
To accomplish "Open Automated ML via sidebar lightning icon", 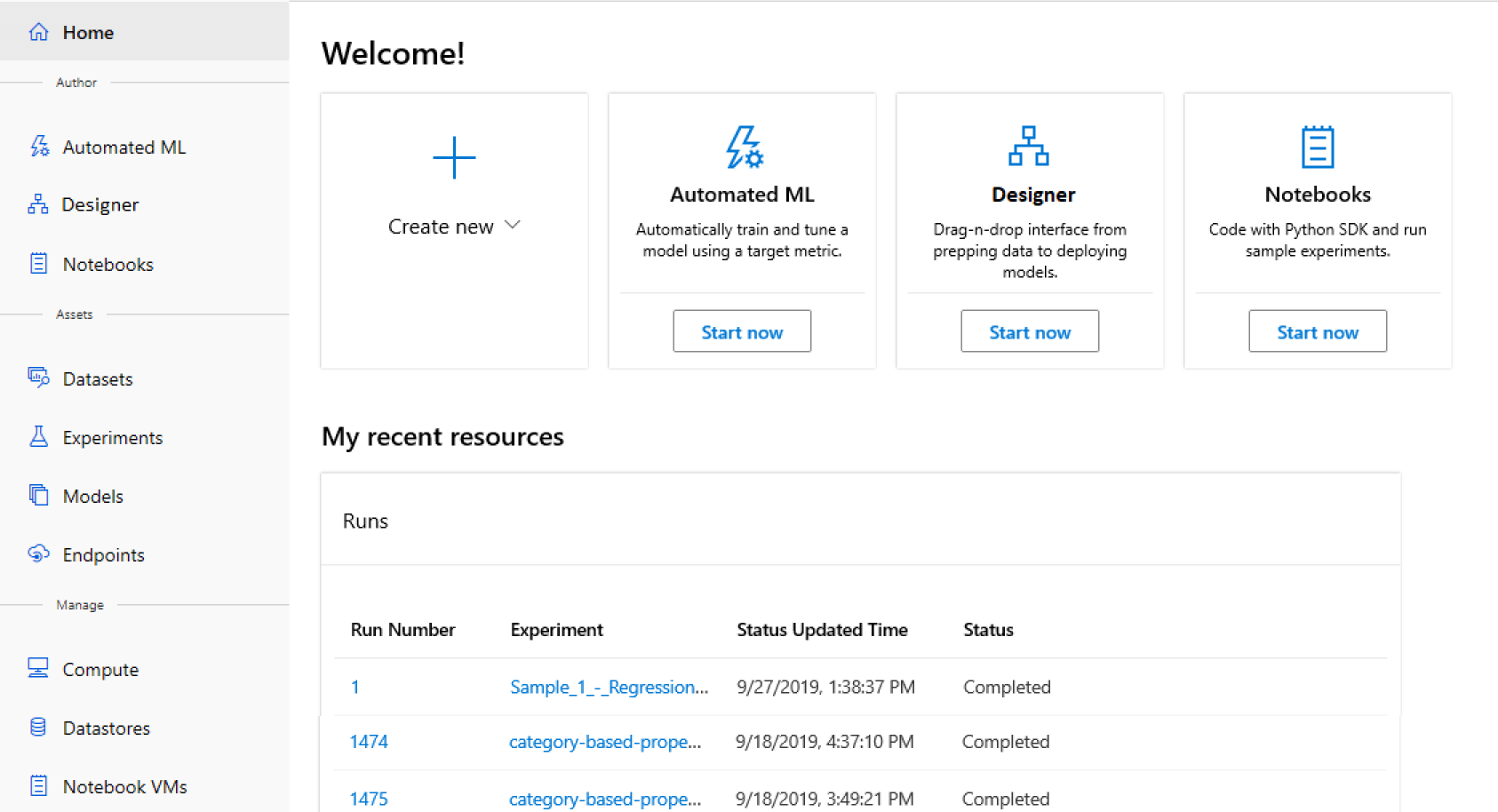I will (39, 147).
